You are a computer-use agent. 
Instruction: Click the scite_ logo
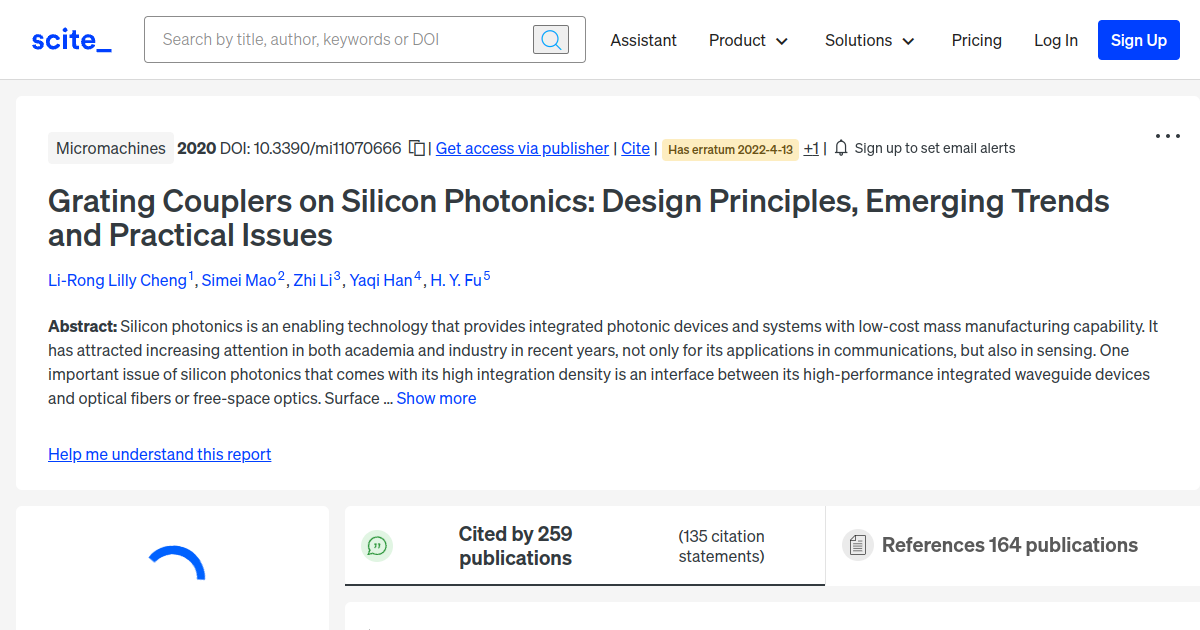tap(70, 39)
